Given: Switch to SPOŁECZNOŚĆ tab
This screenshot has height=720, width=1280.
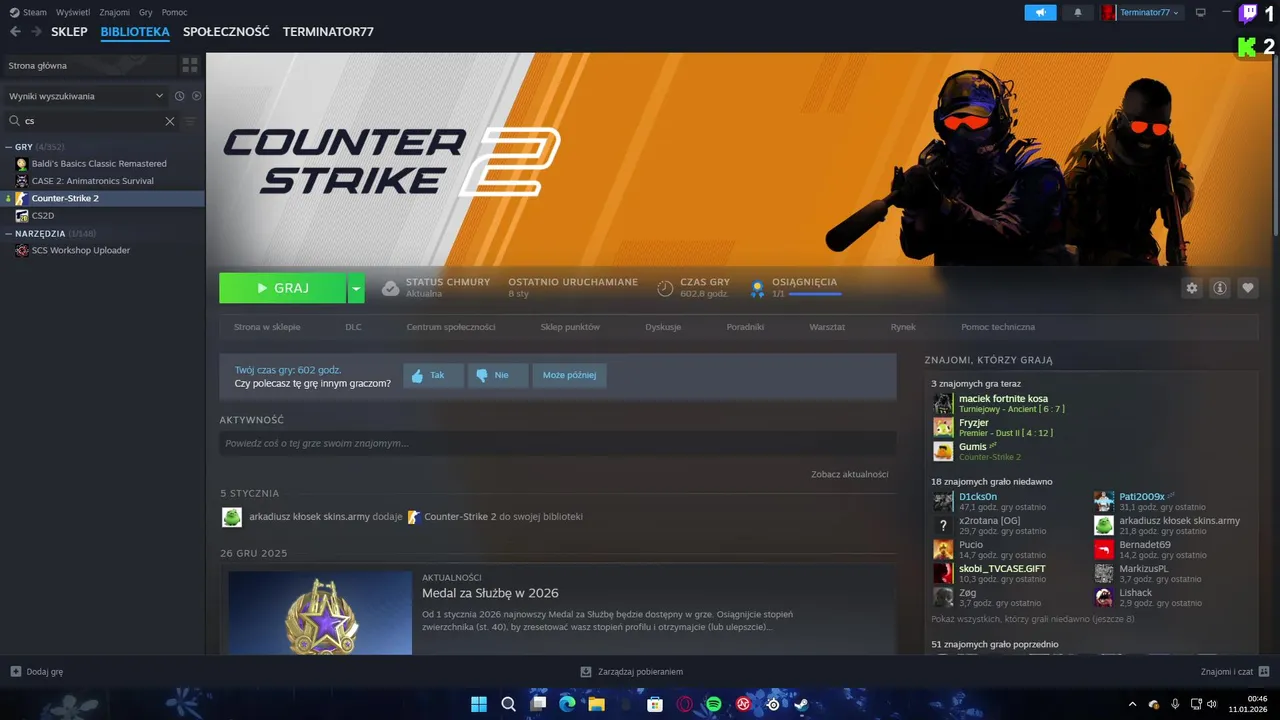Looking at the screenshot, I should tap(226, 32).
